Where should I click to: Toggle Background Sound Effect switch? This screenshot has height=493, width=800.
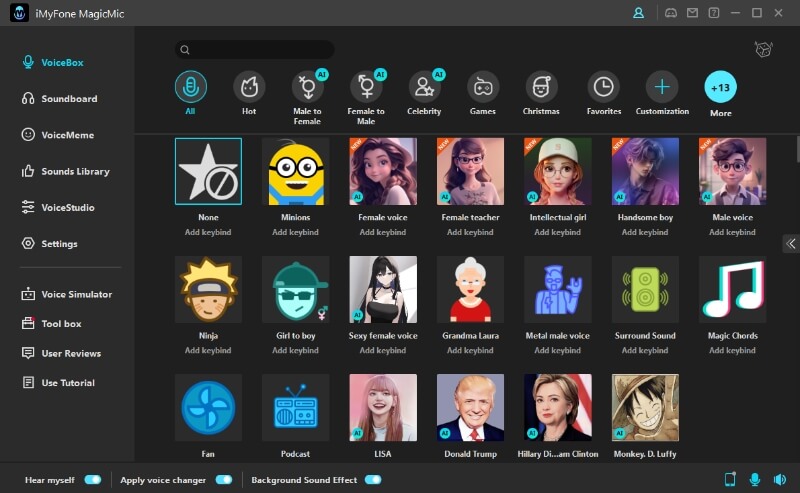coord(373,480)
